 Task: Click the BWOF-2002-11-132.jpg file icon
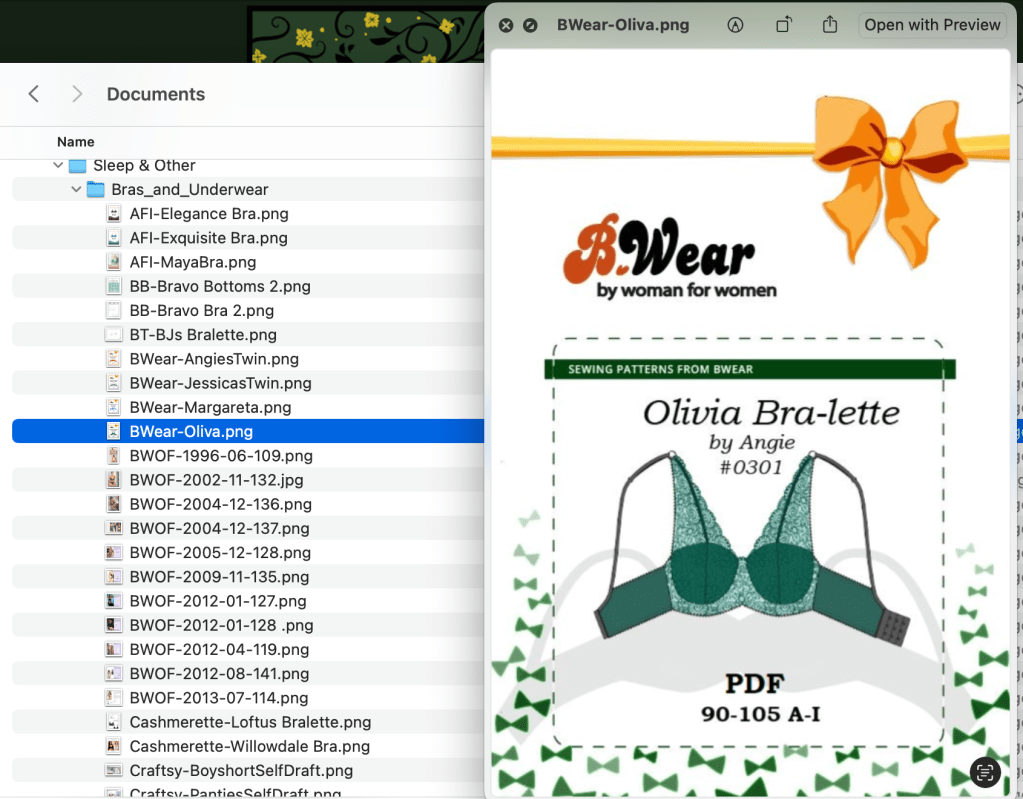[114, 480]
